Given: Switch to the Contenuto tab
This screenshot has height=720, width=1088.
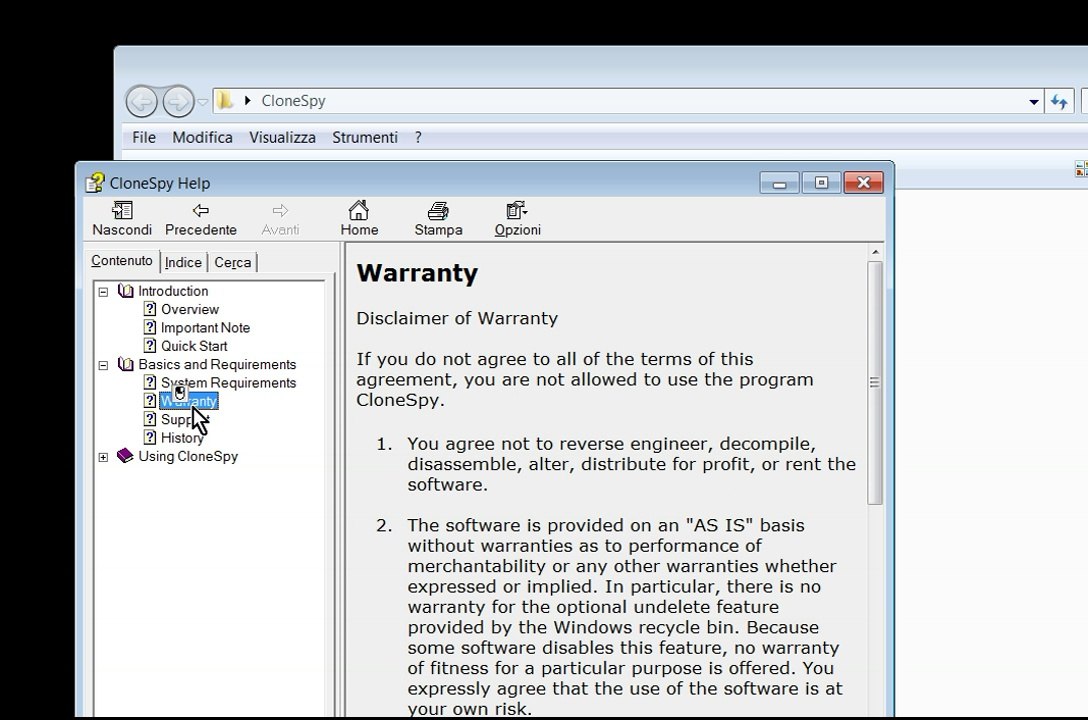Looking at the screenshot, I should (x=122, y=261).
